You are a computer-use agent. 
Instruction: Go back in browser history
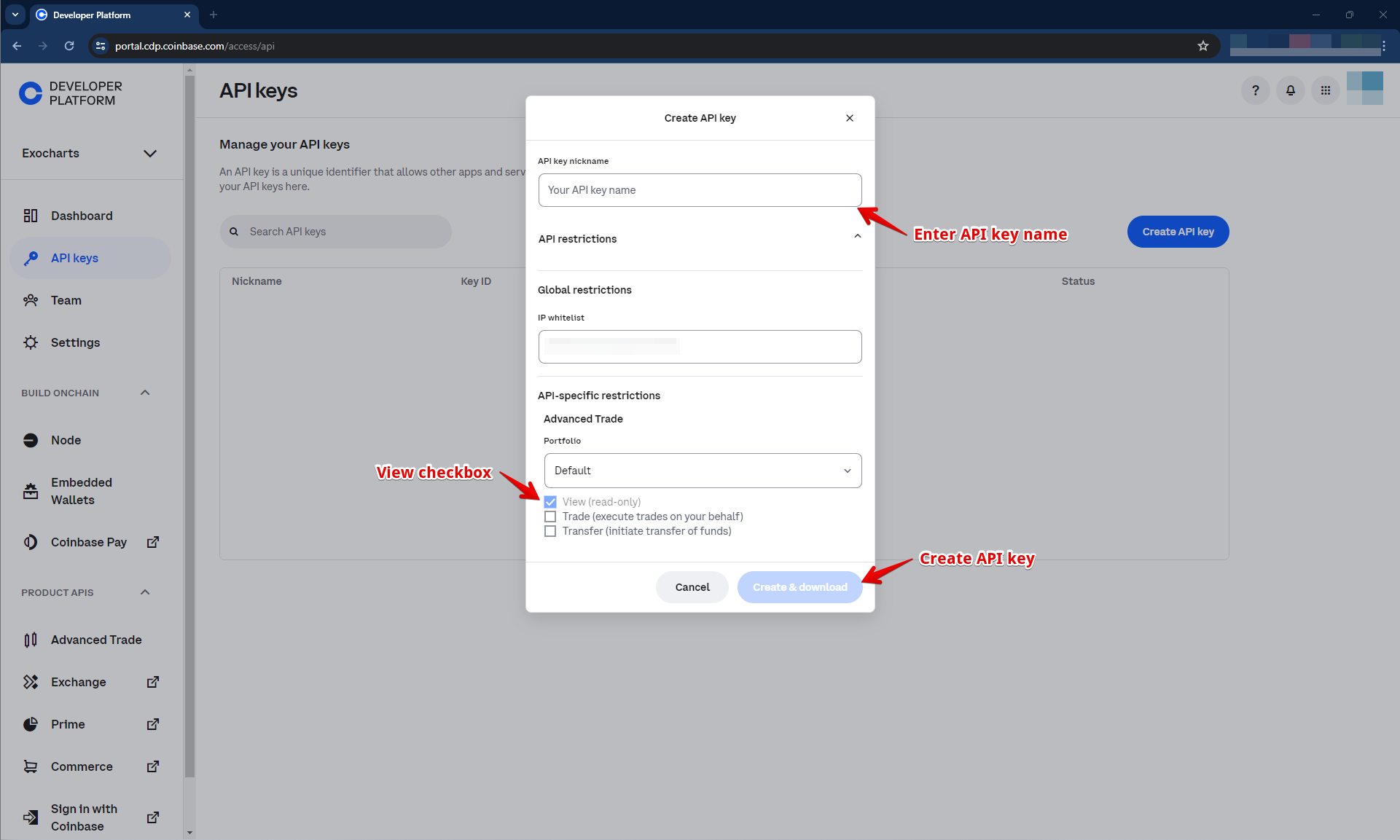pyautogui.click(x=17, y=46)
